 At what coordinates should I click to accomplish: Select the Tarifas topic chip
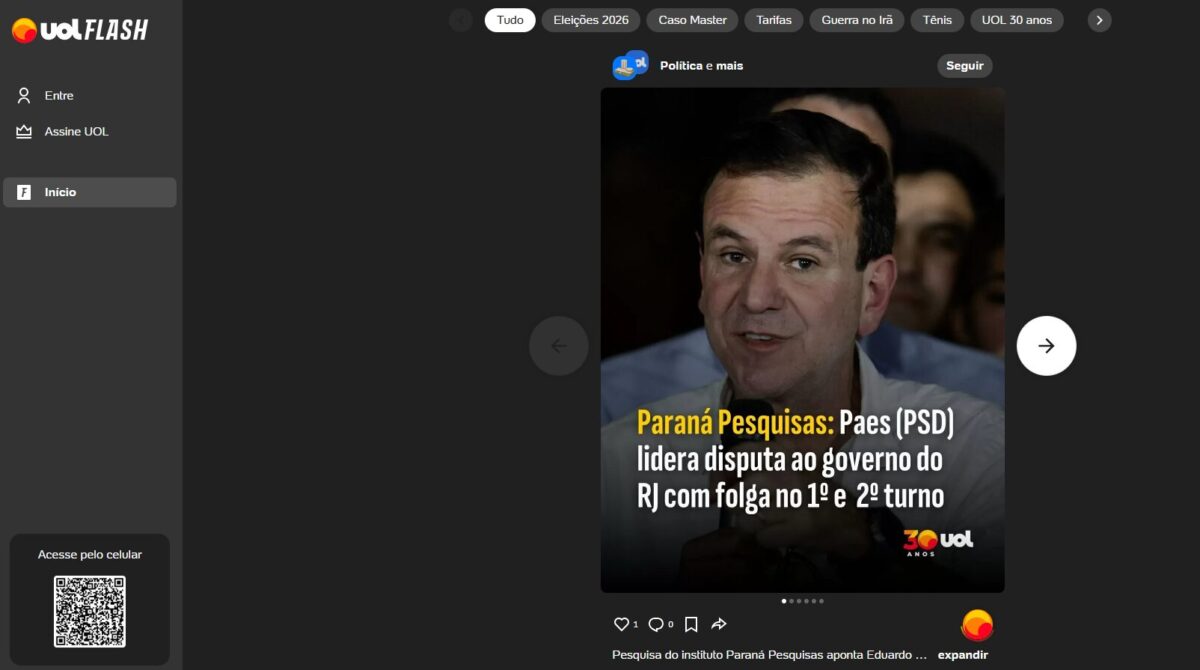[774, 20]
